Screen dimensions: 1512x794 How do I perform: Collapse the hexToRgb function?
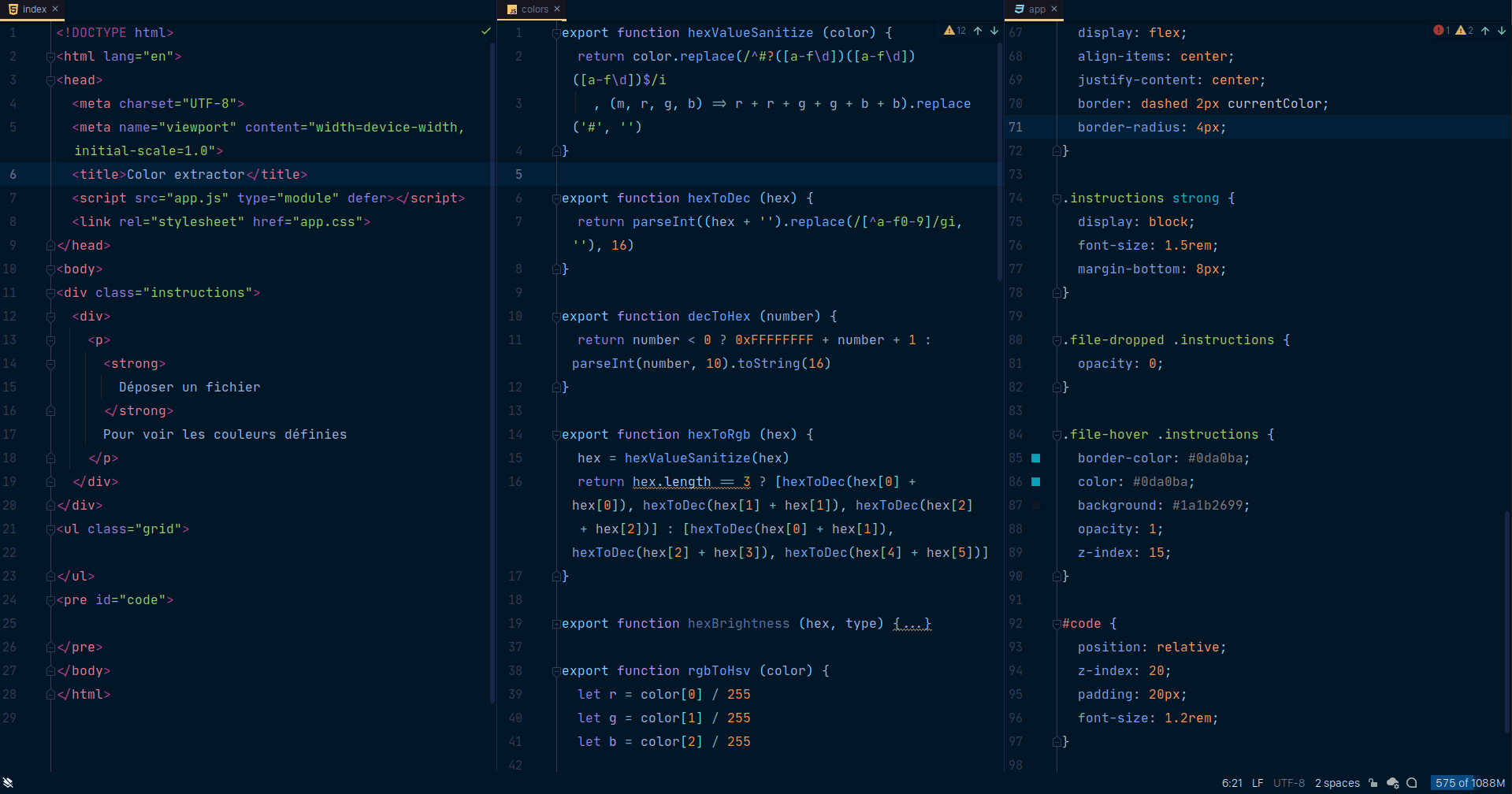[556, 435]
